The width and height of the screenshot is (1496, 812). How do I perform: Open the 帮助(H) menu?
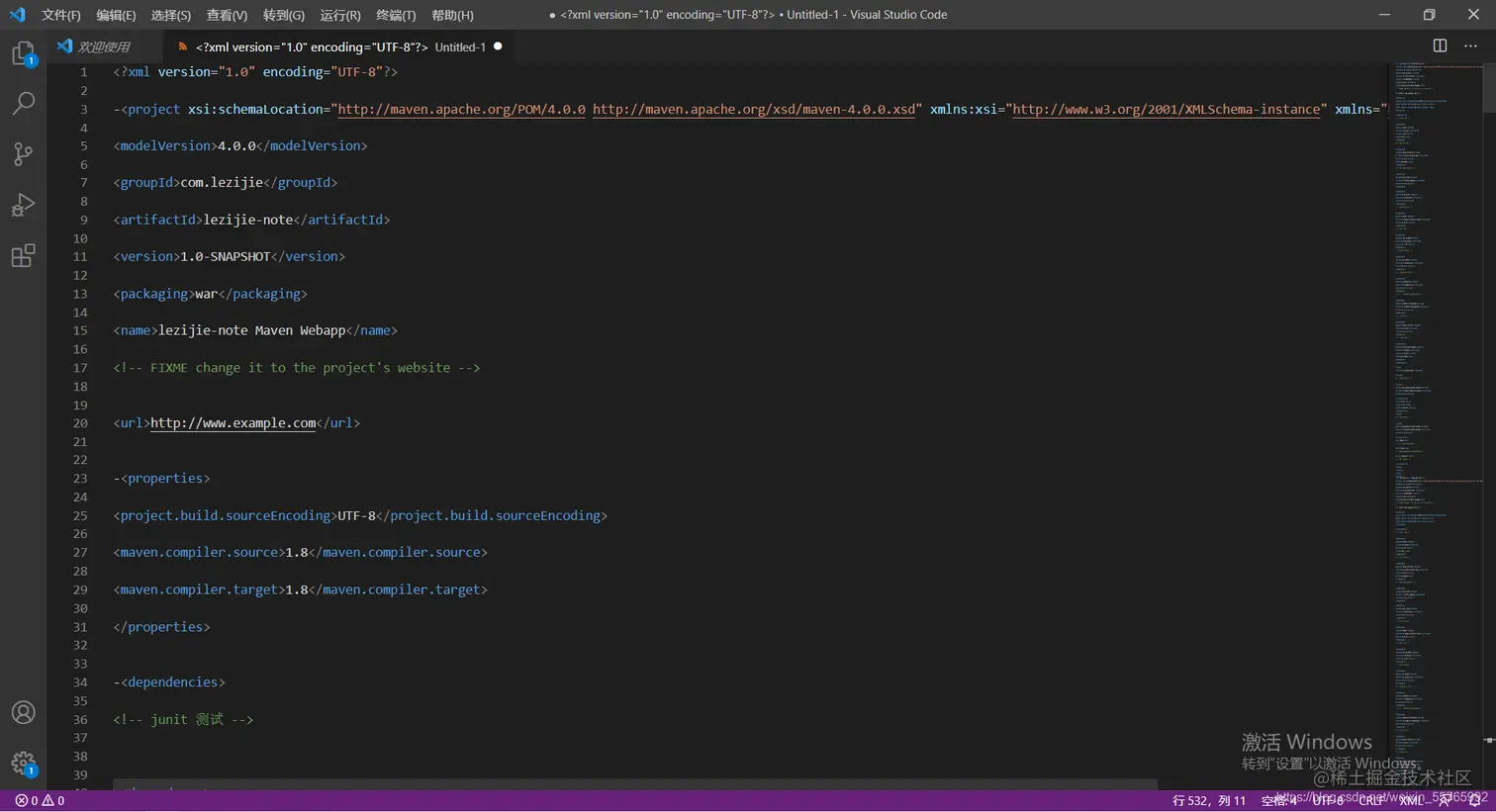452,15
